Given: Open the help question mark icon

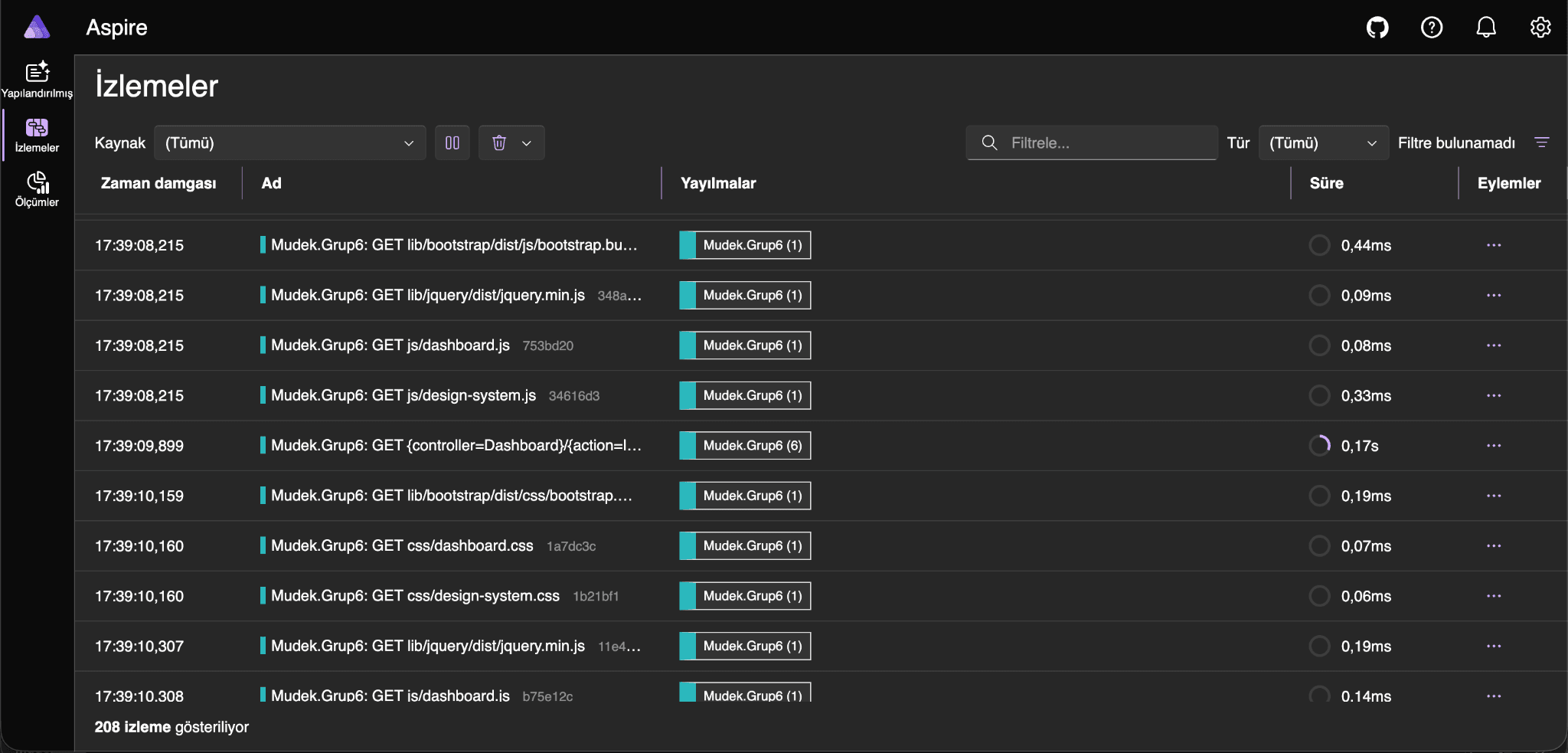Looking at the screenshot, I should click(x=1432, y=28).
